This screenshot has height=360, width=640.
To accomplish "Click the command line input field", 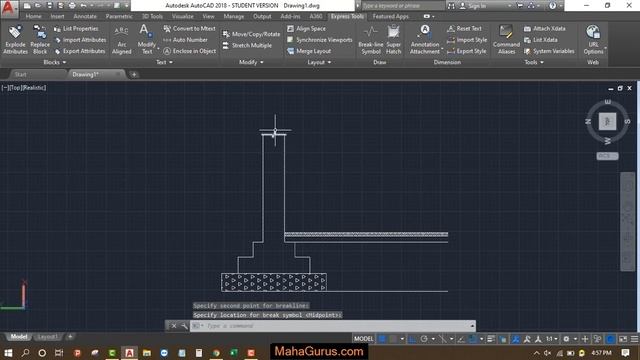I will pyautogui.click(x=333, y=326).
